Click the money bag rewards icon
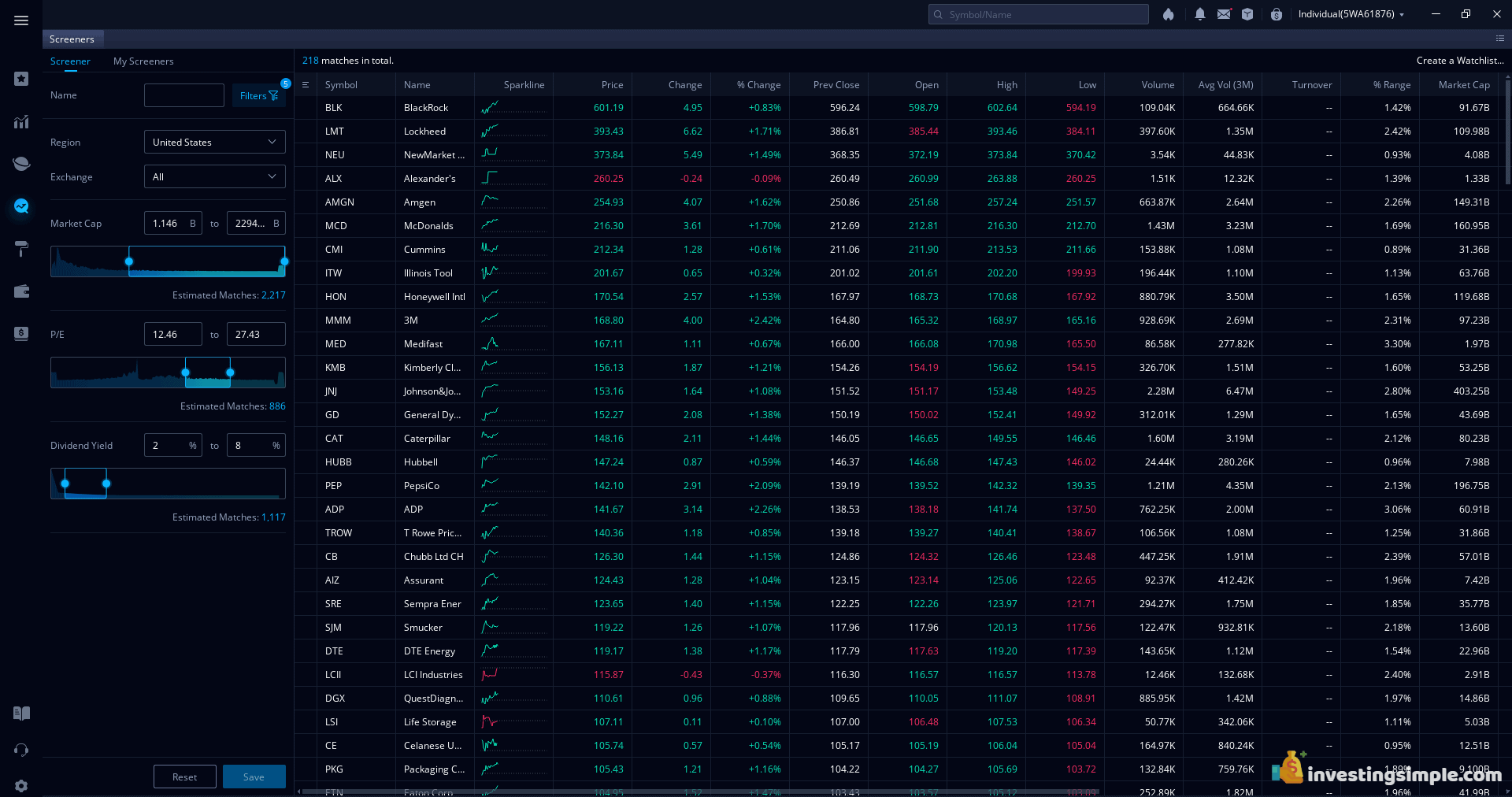This screenshot has height=797, width=1512. (x=1277, y=14)
